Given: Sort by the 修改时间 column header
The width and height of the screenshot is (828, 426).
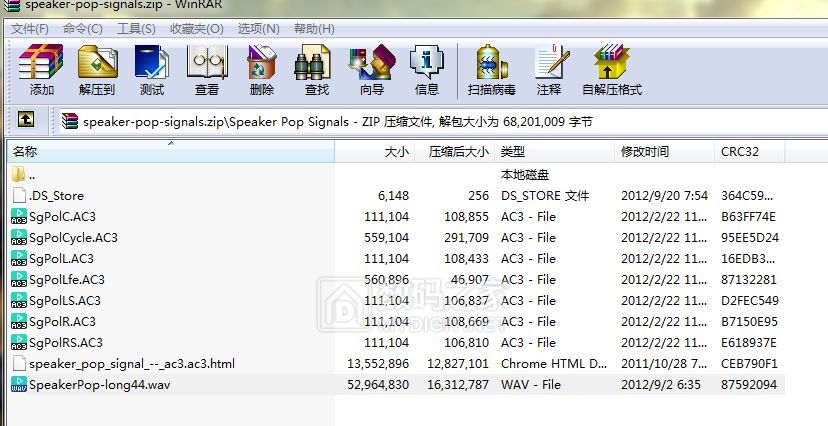Looking at the screenshot, I should point(664,152).
